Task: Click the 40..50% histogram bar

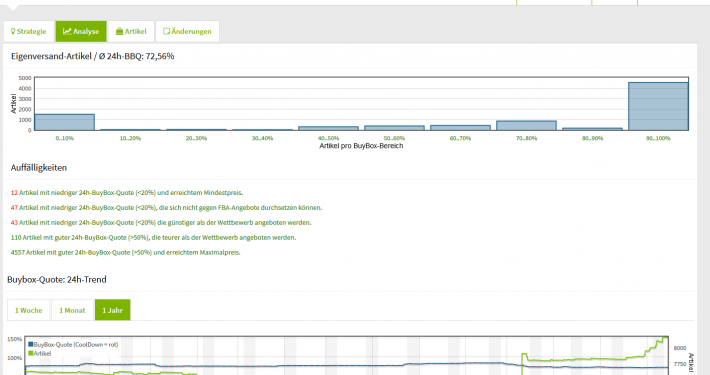Action: coord(328,128)
